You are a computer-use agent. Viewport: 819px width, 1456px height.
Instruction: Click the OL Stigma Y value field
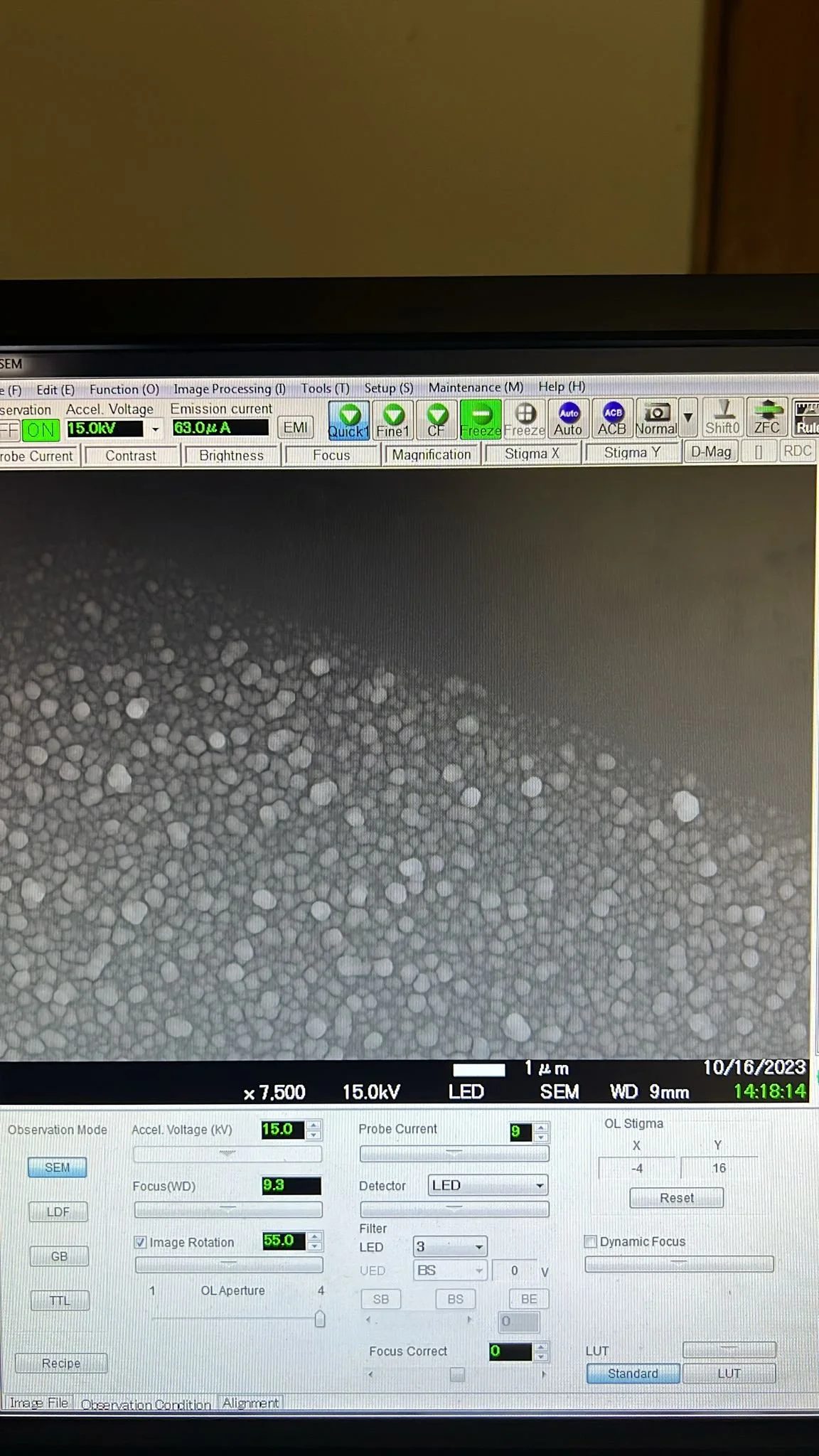click(719, 1168)
